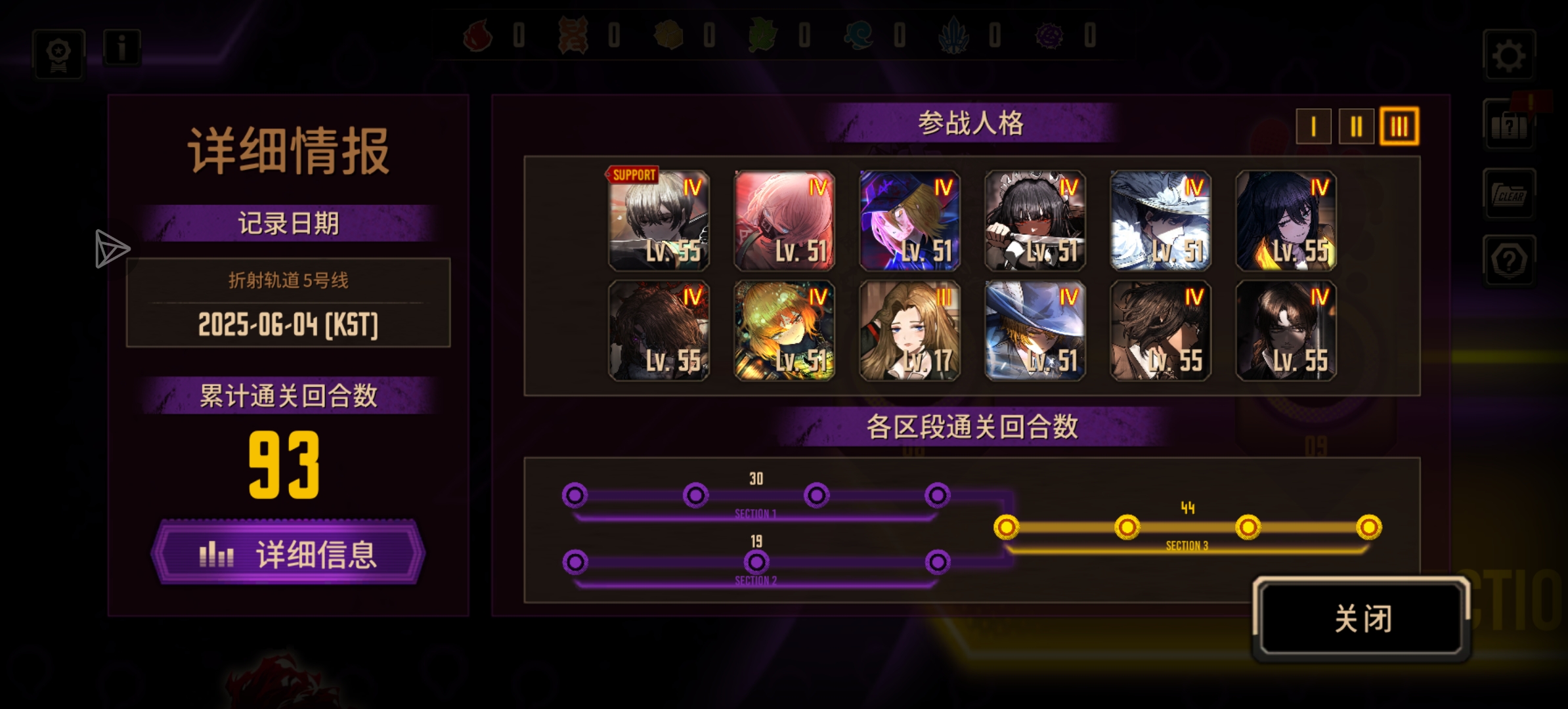Open 详细信息 detailed info button
Image resolution: width=1568 pixels, height=709 pixels.
pos(288,553)
